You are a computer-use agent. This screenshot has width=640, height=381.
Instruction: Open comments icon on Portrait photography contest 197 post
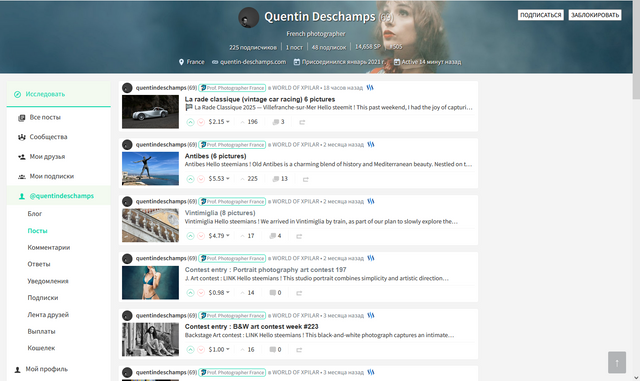click(272, 293)
